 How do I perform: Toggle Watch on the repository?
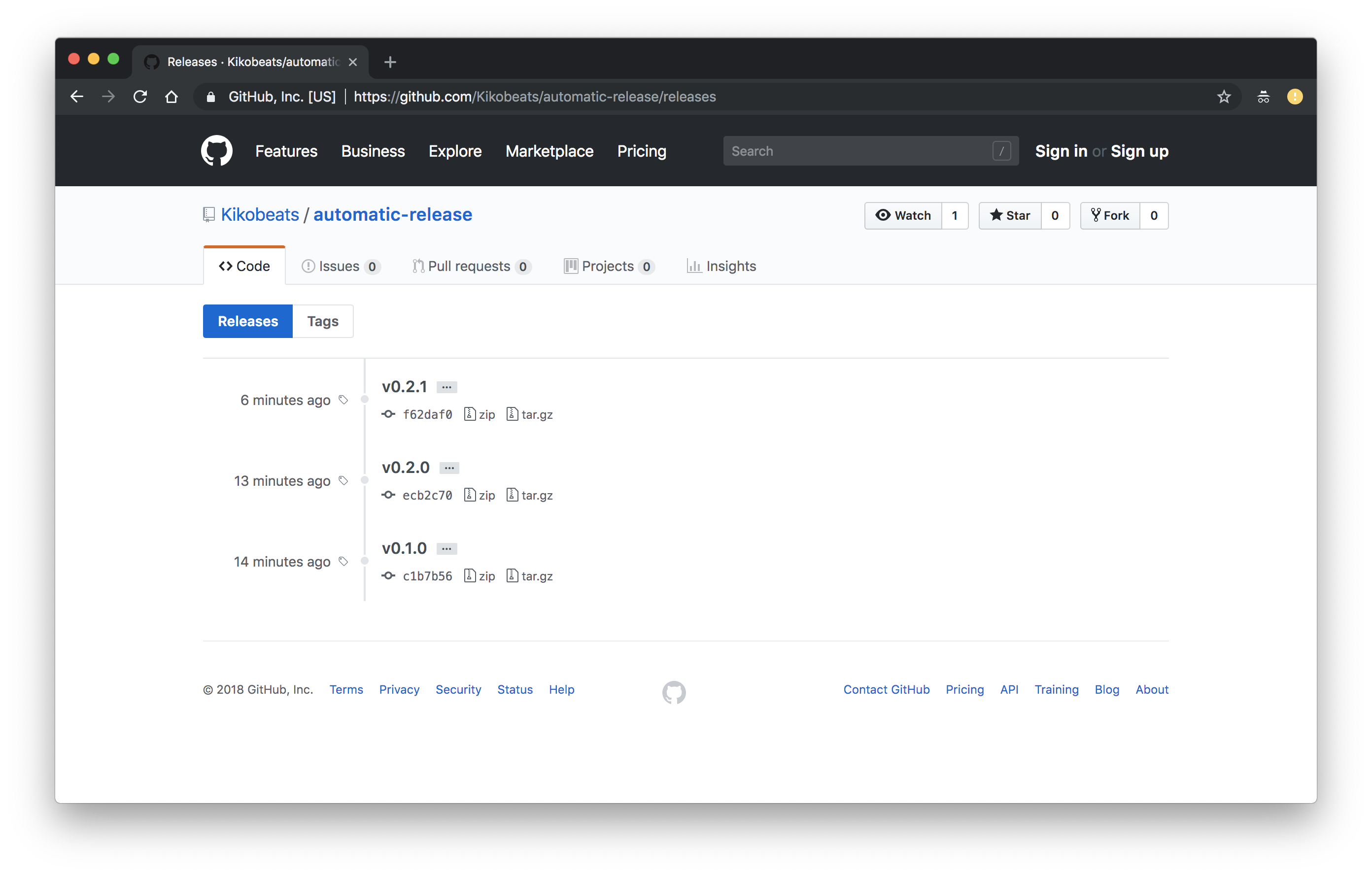[x=903, y=215]
